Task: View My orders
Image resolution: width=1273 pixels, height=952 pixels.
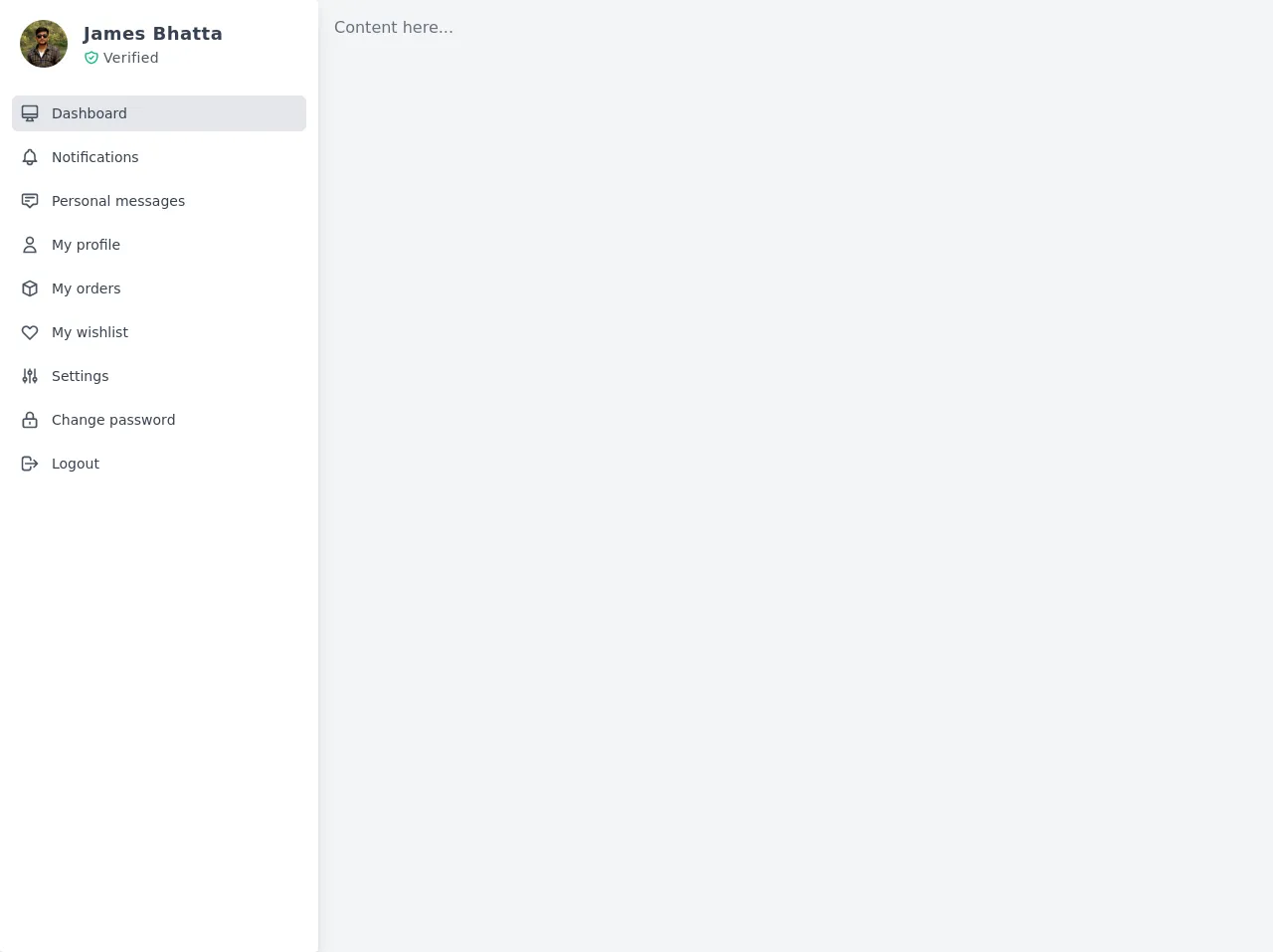Action: (87, 288)
